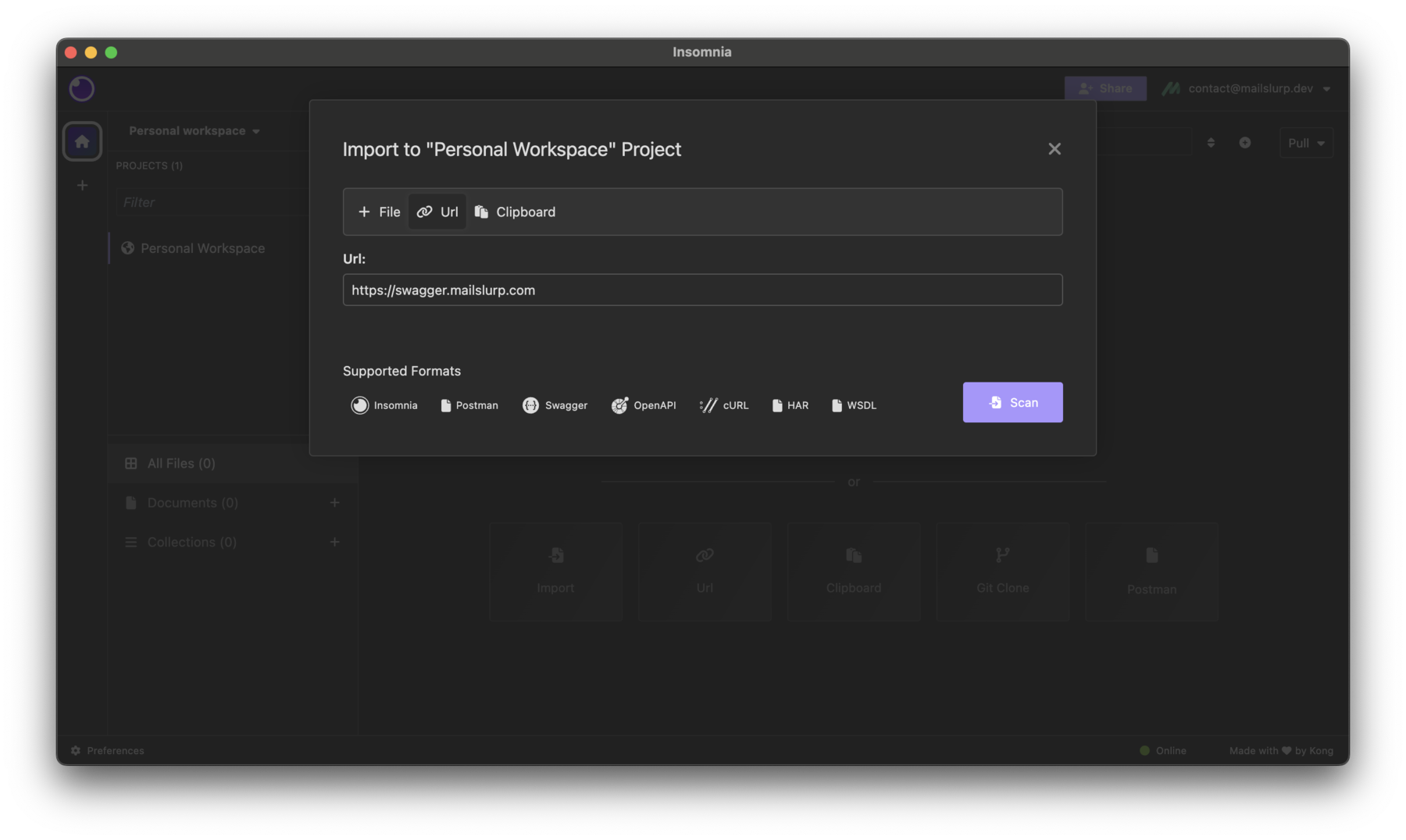Click the Import card
The height and width of the screenshot is (840, 1406).
point(555,571)
